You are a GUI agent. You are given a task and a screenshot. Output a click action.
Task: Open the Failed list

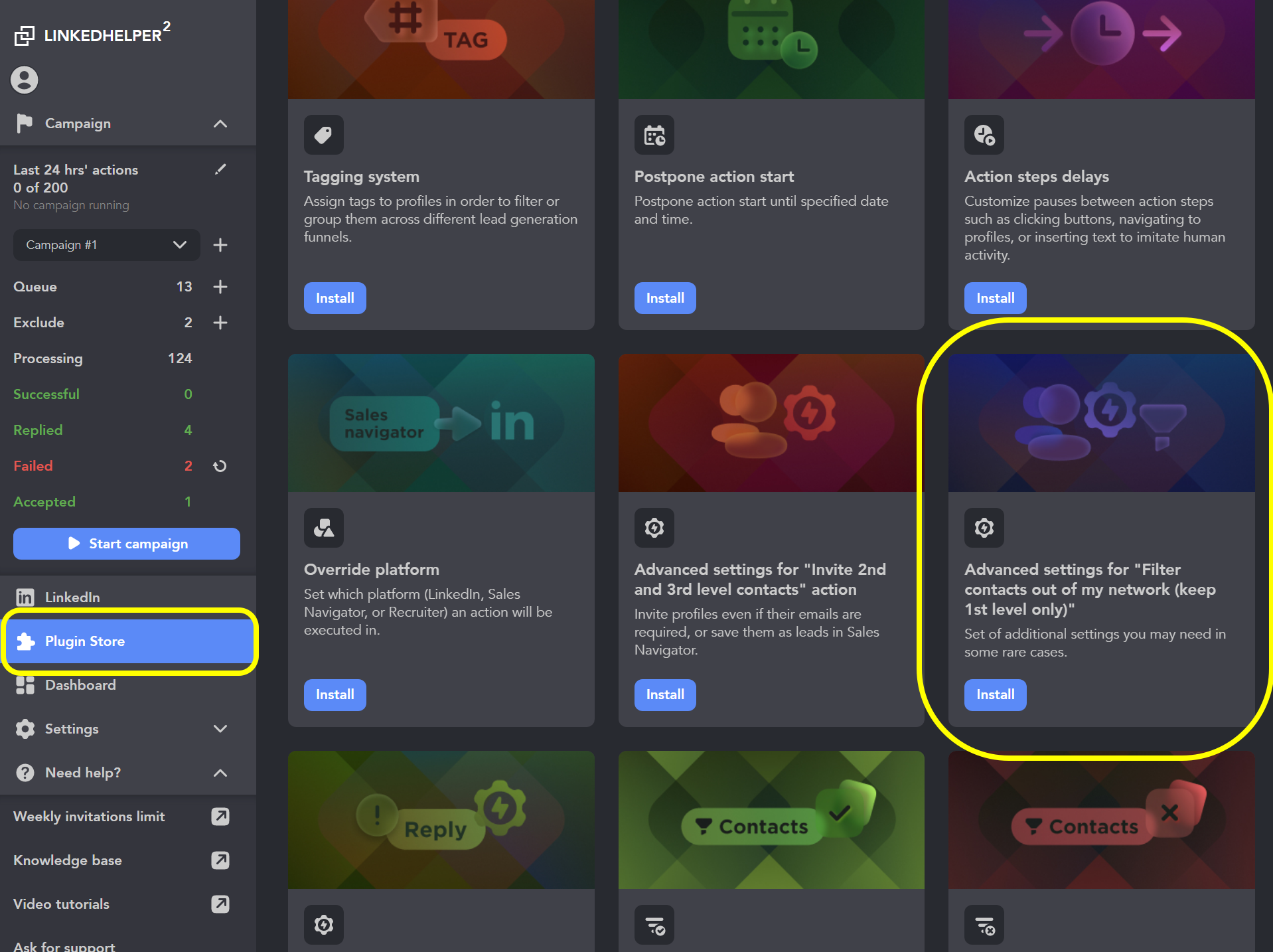tap(103, 466)
